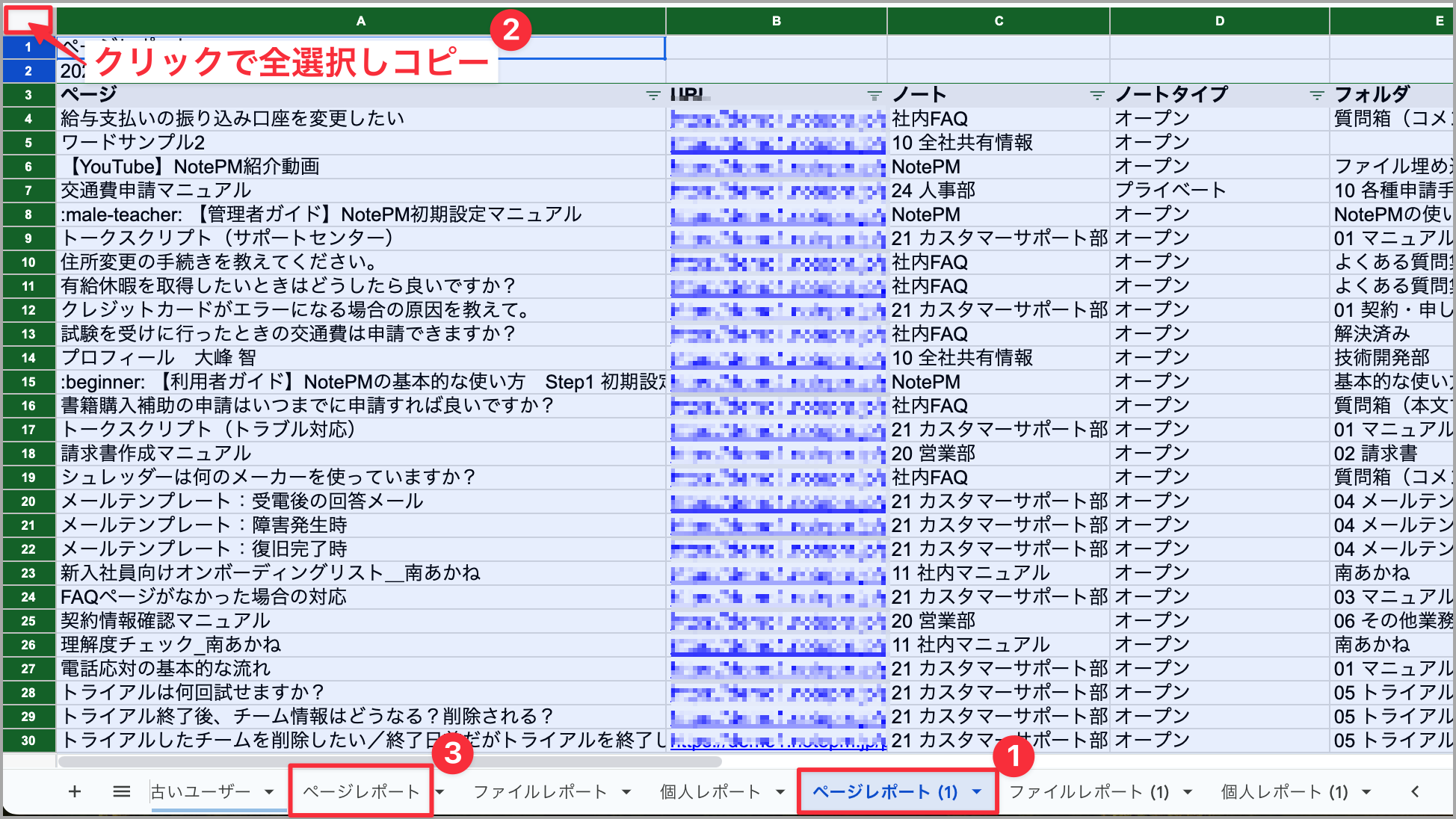Select the 解決済み folder cell

point(1392,334)
